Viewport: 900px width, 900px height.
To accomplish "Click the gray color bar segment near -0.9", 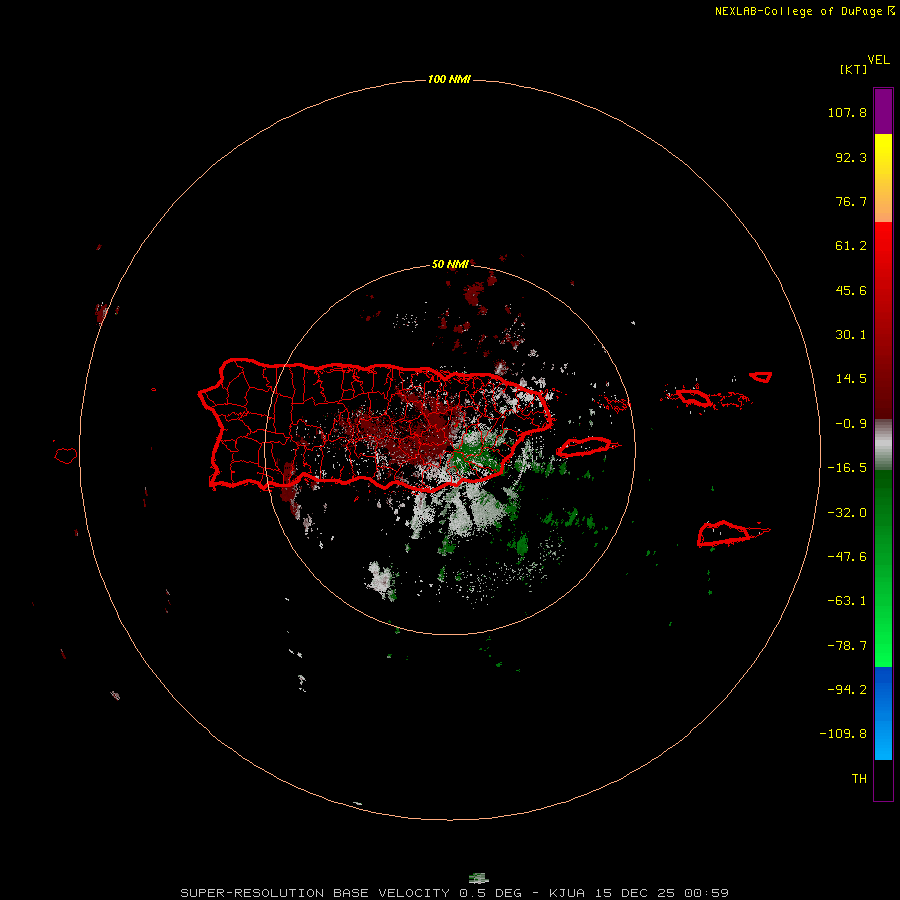I will click(883, 445).
